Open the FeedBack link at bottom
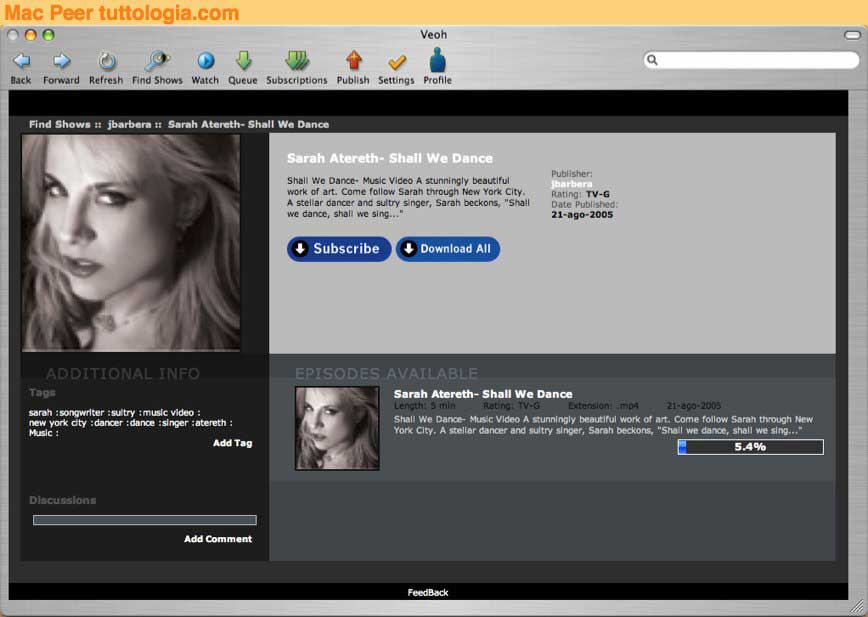 [x=428, y=593]
